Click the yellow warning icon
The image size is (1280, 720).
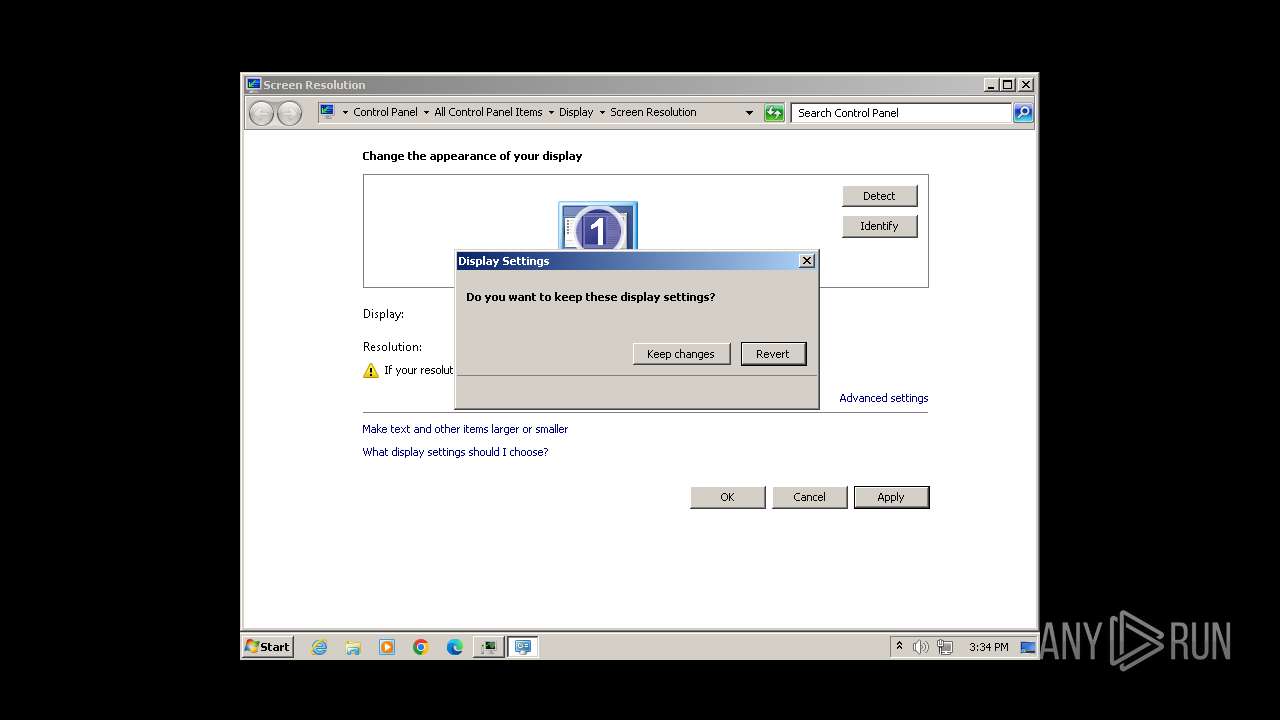coord(371,370)
